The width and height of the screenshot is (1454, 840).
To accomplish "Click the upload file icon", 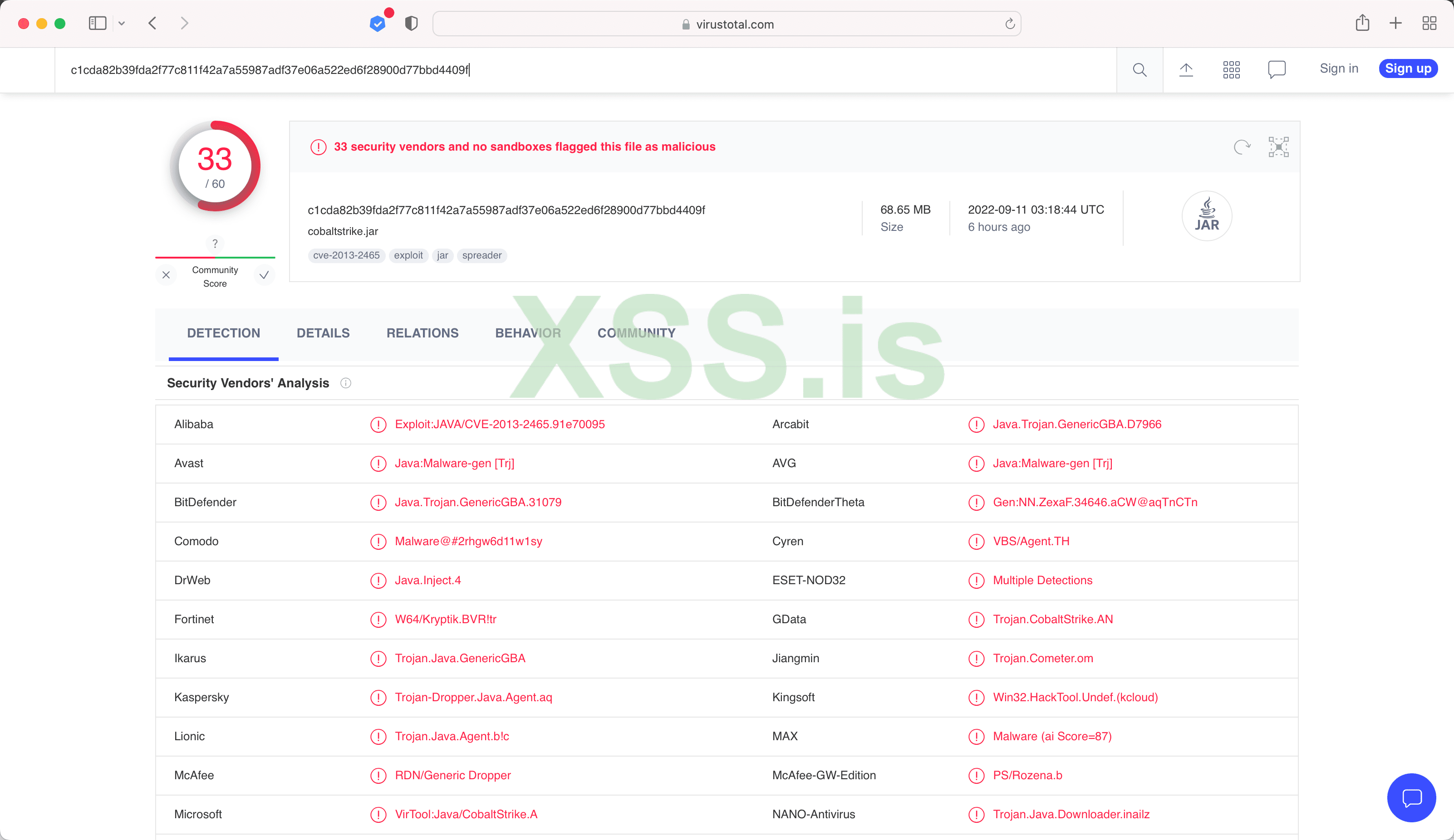I will pos(1186,70).
